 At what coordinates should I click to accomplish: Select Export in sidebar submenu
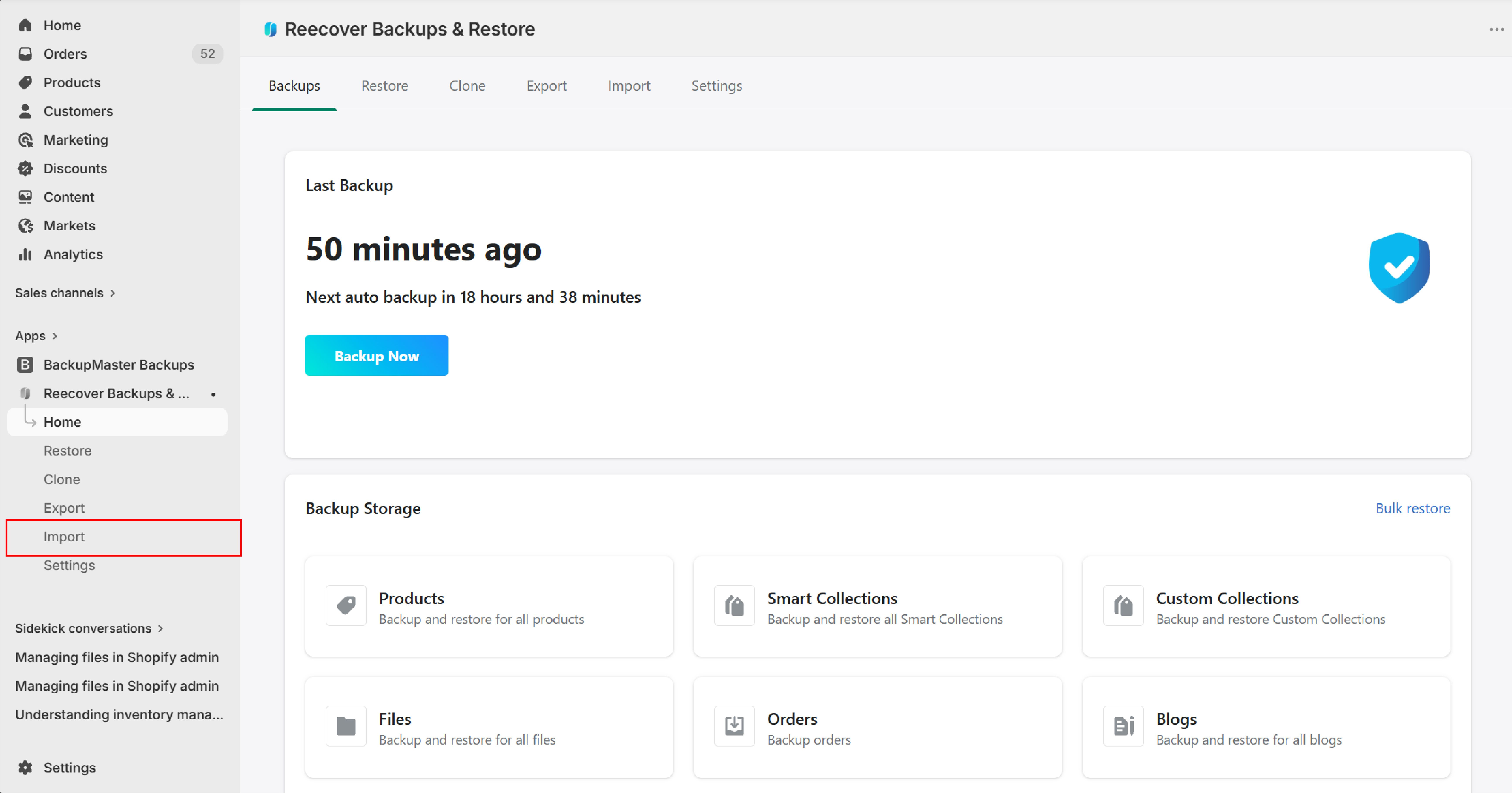click(117, 508)
